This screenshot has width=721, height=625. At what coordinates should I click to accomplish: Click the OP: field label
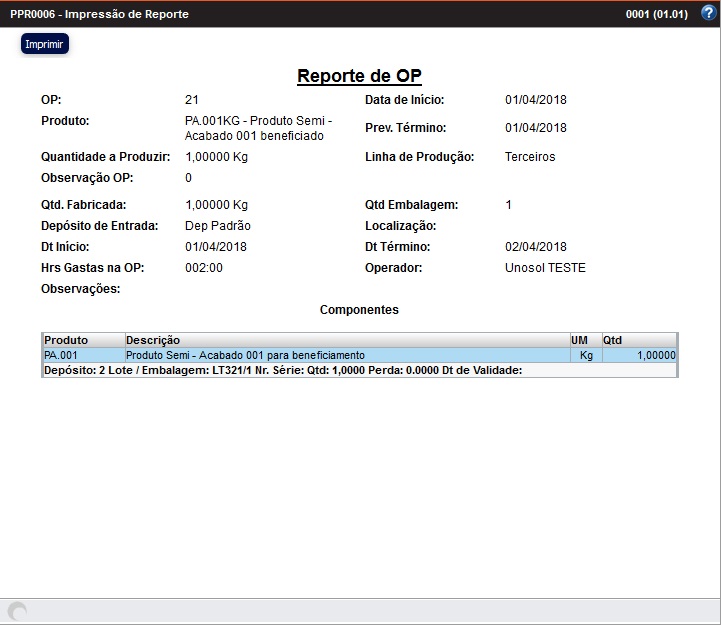pos(51,100)
